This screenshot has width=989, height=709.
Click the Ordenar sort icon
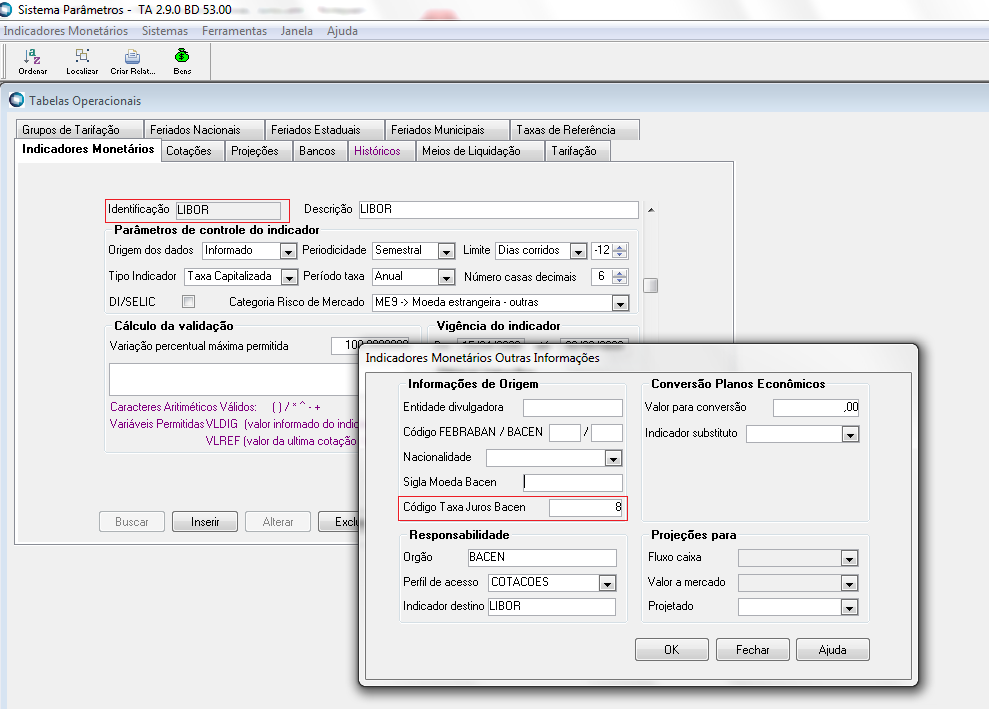click(x=32, y=56)
